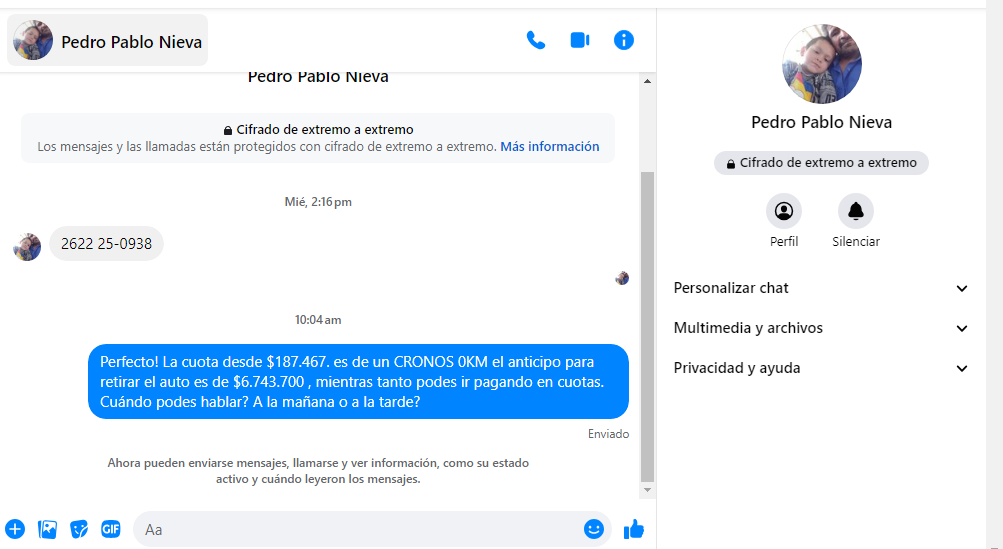This screenshot has height=549, width=1003.
Task: Attach a photo or file icon
Action: (x=47, y=529)
